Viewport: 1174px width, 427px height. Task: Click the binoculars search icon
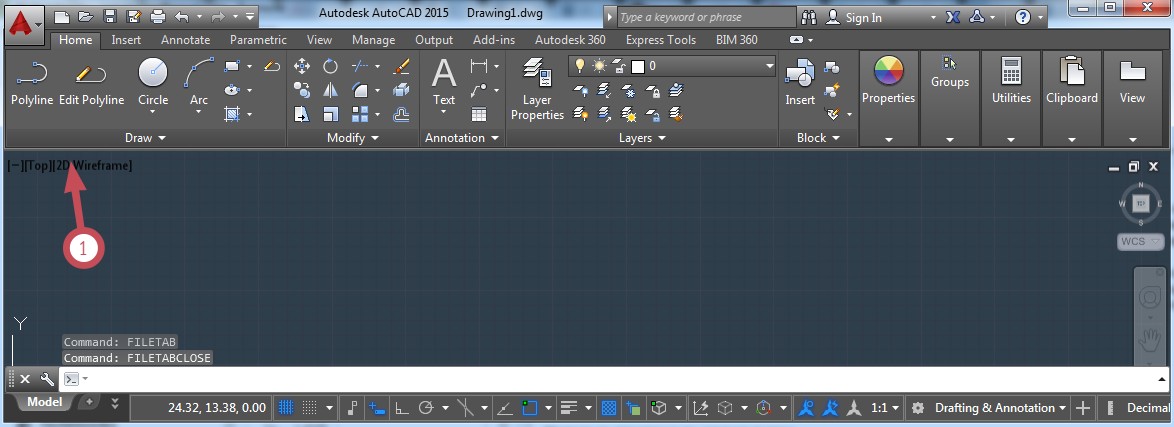pyautogui.click(x=809, y=17)
